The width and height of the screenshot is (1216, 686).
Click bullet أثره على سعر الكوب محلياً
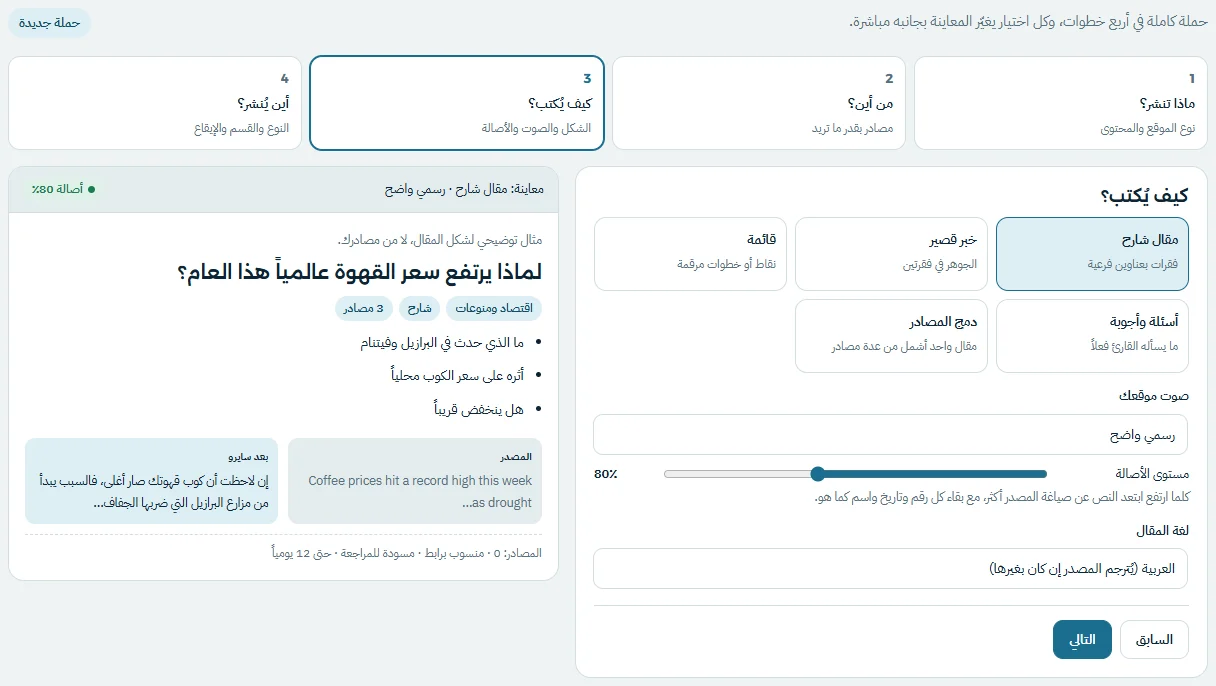[457, 376]
